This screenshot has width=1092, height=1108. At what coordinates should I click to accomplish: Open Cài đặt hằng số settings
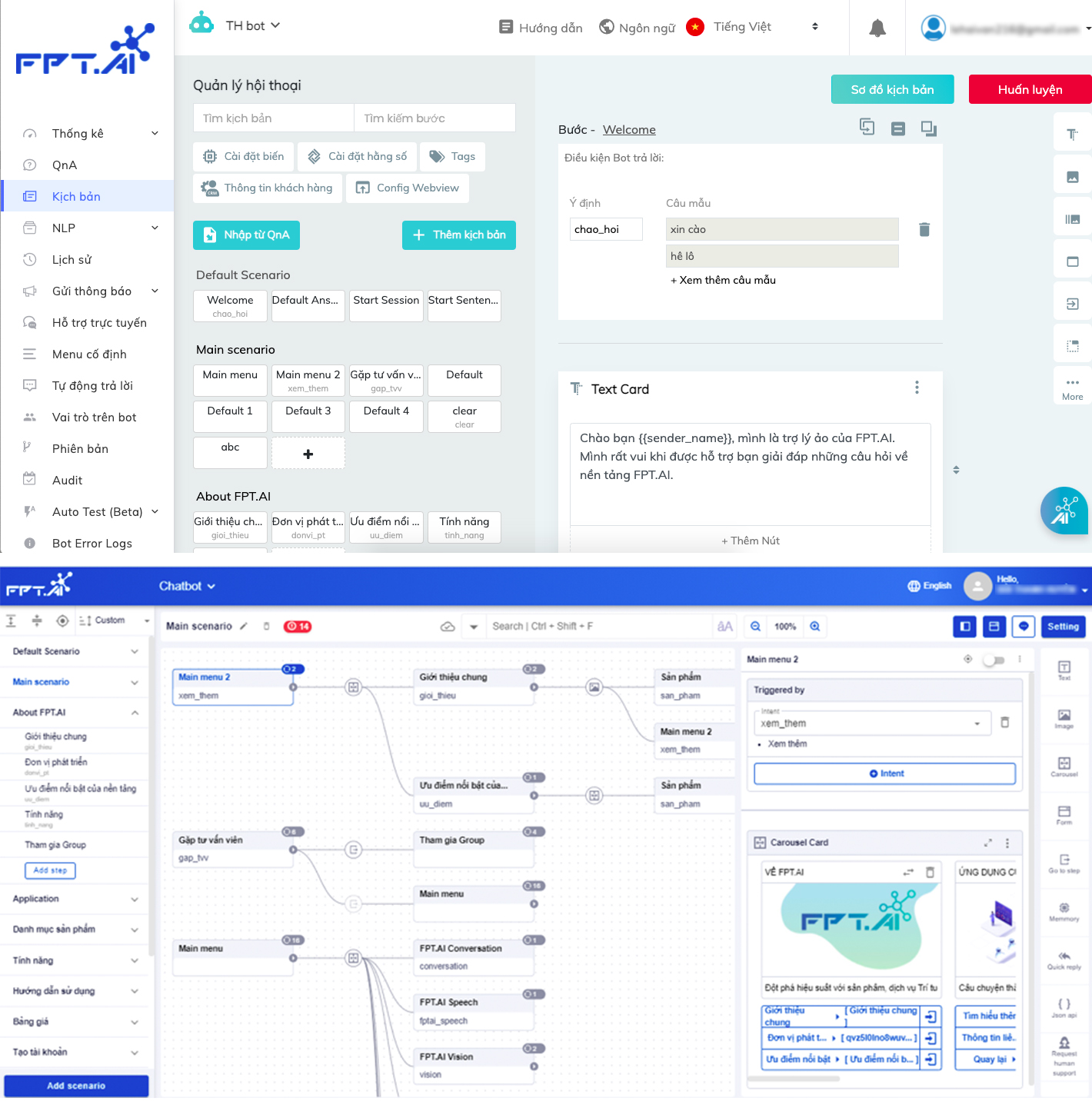[x=358, y=156]
